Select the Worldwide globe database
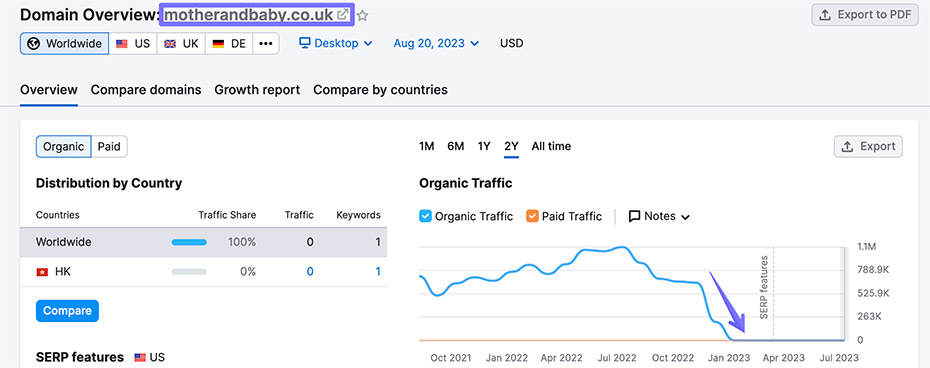The width and height of the screenshot is (930, 368). coord(65,43)
